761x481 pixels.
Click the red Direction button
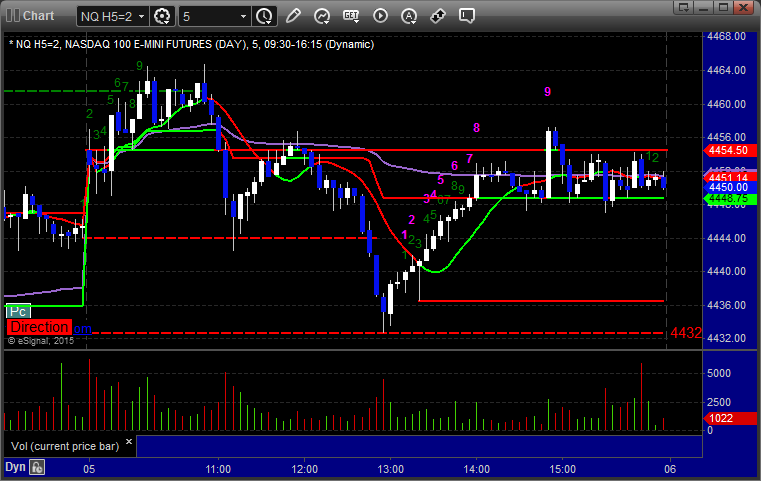tap(39, 327)
